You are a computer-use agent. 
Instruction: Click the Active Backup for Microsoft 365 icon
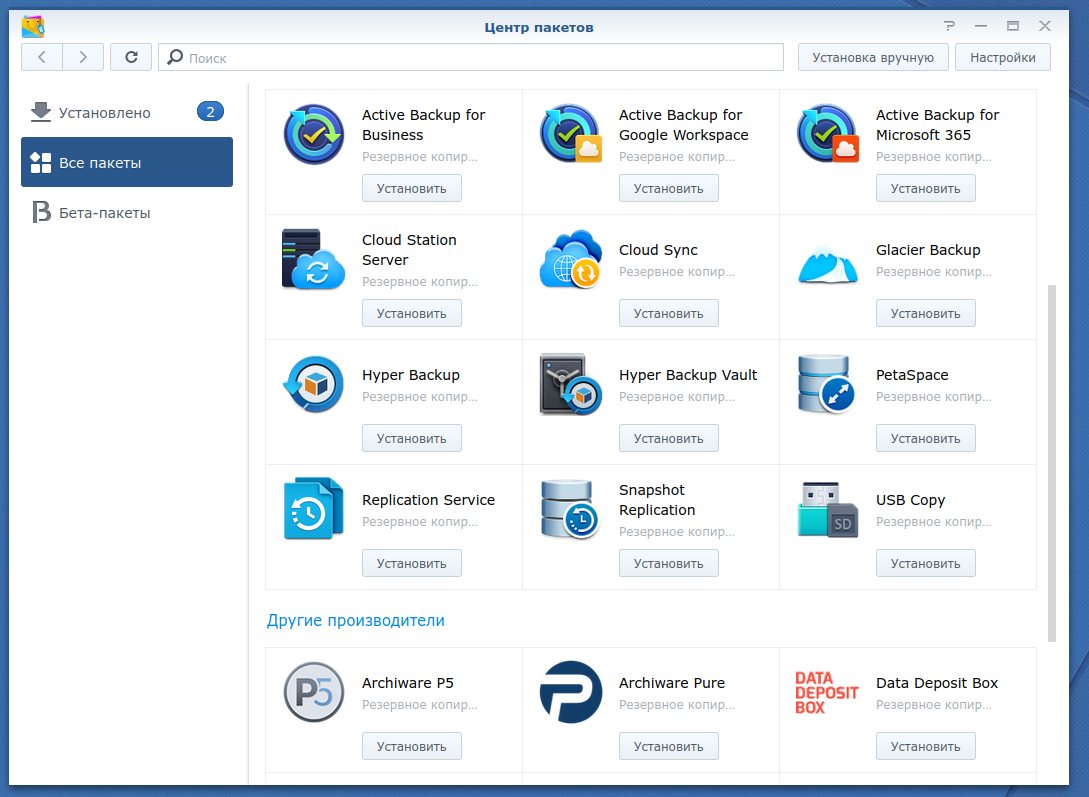pos(828,134)
